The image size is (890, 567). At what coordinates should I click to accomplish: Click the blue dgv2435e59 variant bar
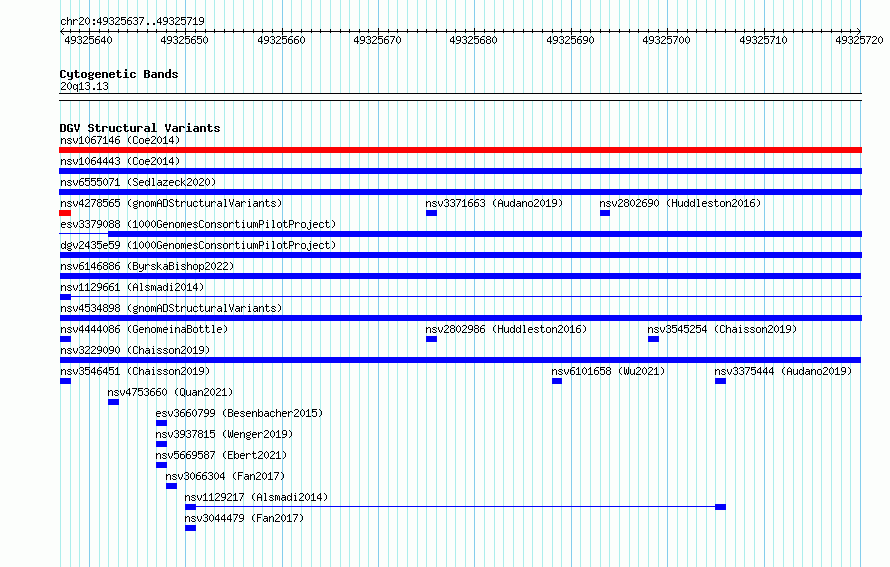tap(460, 255)
